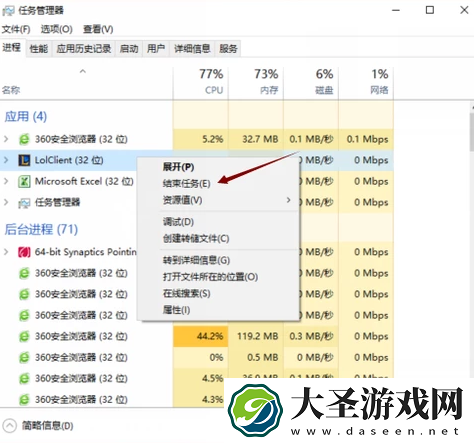
Task: Click the vertical scrollbar of the process list
Action: pyautogui.click(x=472, y=132)
